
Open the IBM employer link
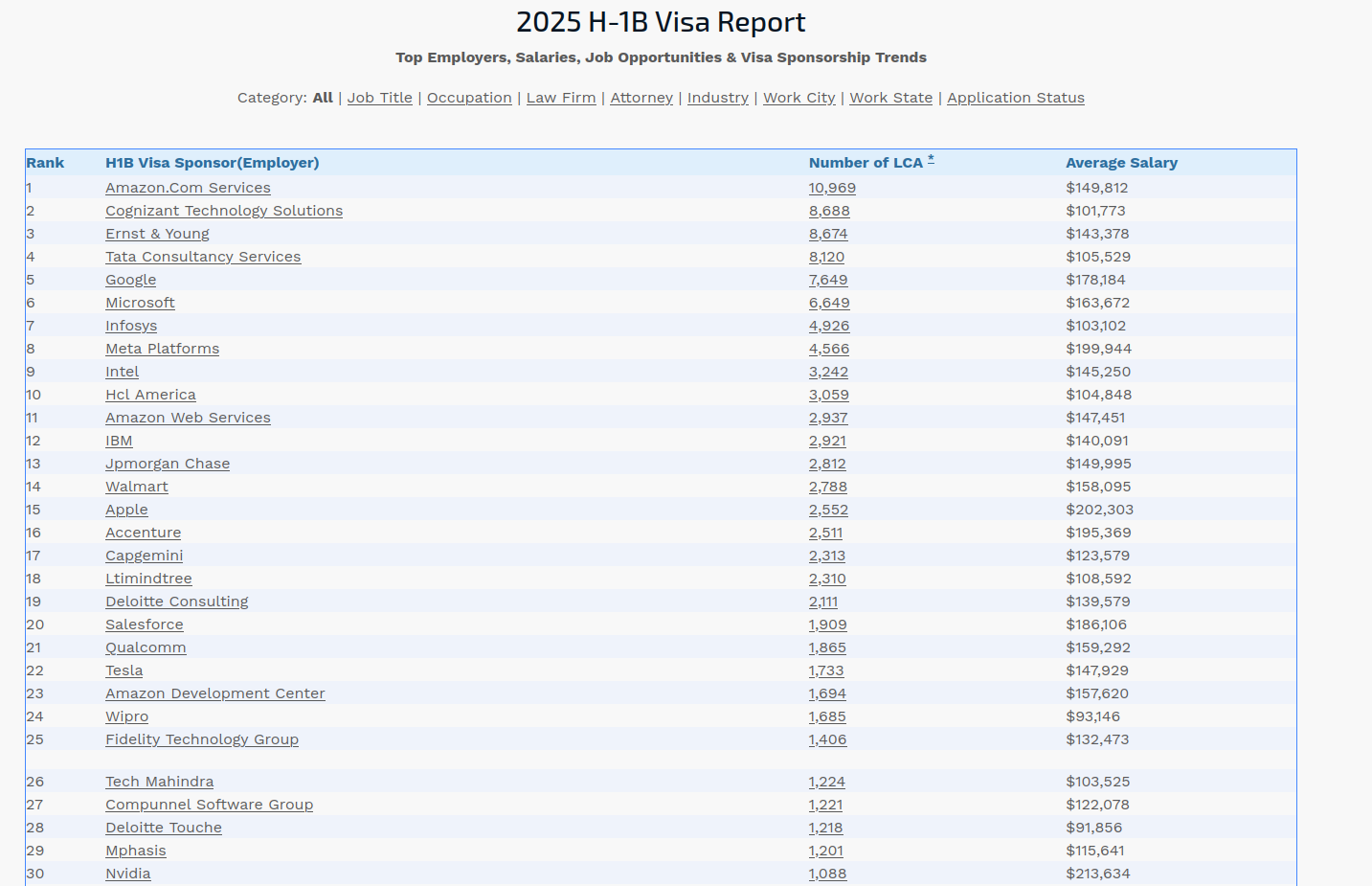pos(119,441)
